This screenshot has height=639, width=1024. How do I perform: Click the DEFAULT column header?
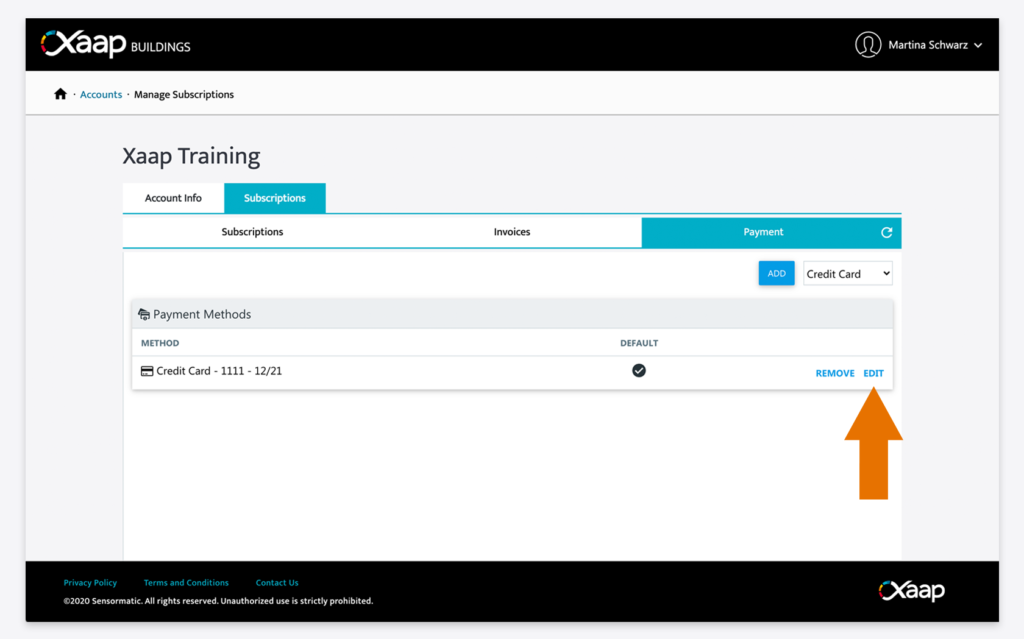click(x=639, y=343)
